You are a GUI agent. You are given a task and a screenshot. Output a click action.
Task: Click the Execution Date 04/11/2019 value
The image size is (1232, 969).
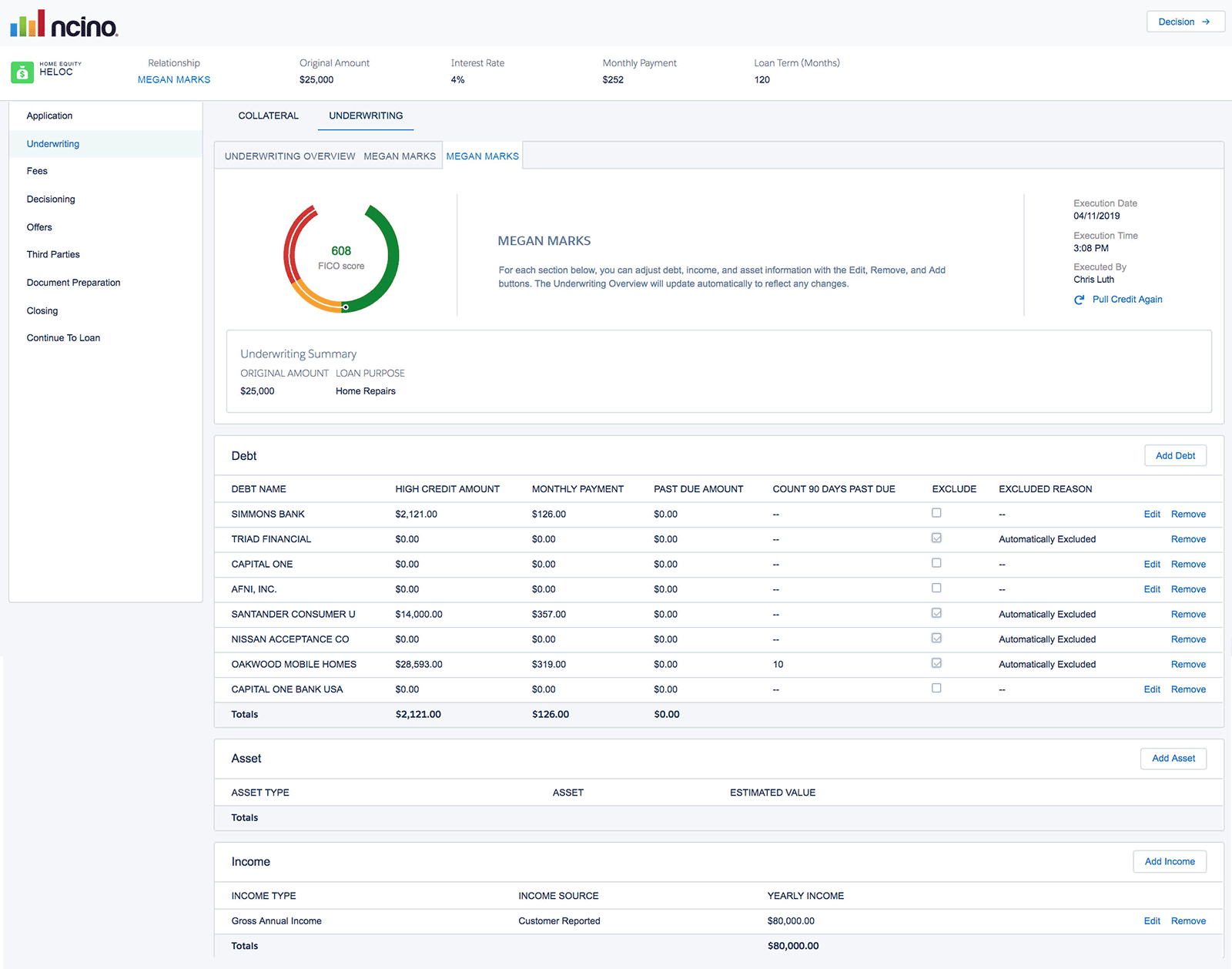coord(1096,216)
